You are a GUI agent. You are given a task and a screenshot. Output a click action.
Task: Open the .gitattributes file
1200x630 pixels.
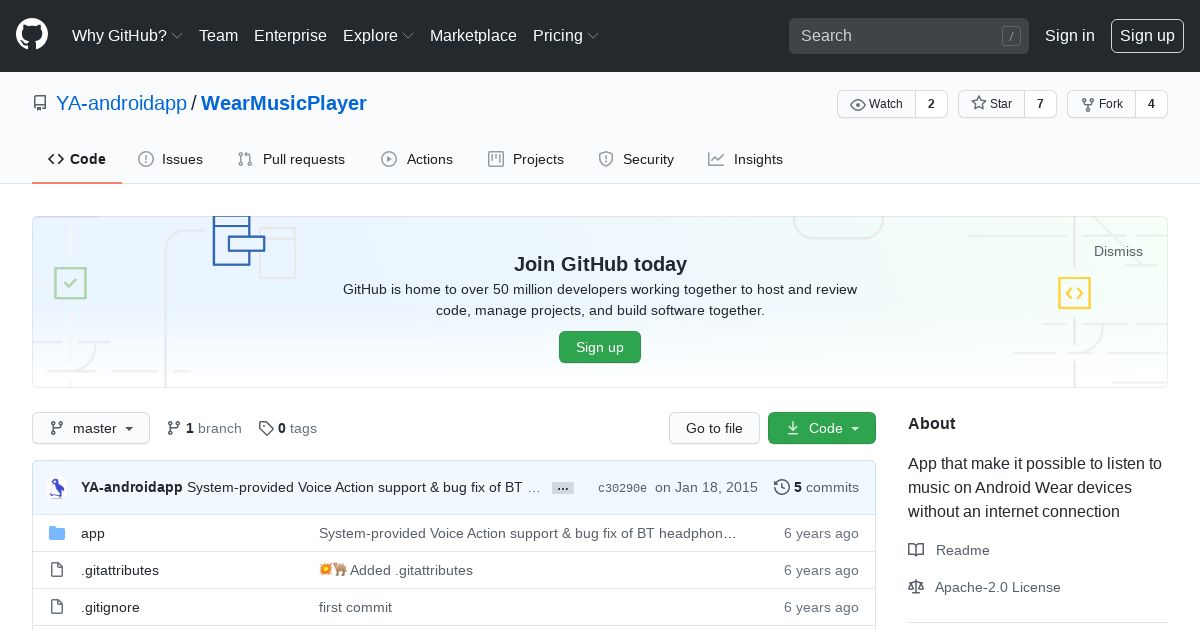[120, 570]
